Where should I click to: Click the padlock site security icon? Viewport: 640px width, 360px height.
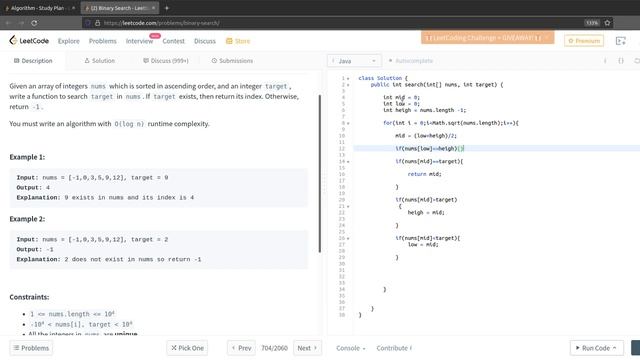tap(98, 23)
